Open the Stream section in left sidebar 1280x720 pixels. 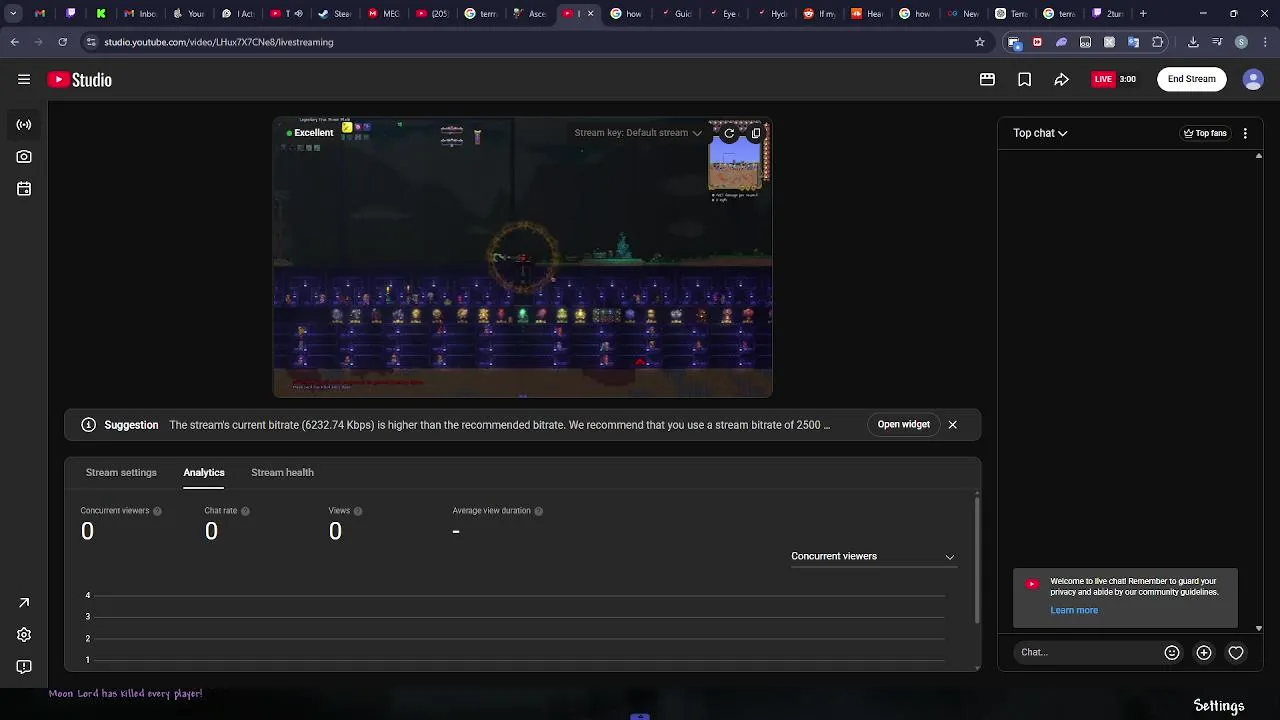click(24, 125)
